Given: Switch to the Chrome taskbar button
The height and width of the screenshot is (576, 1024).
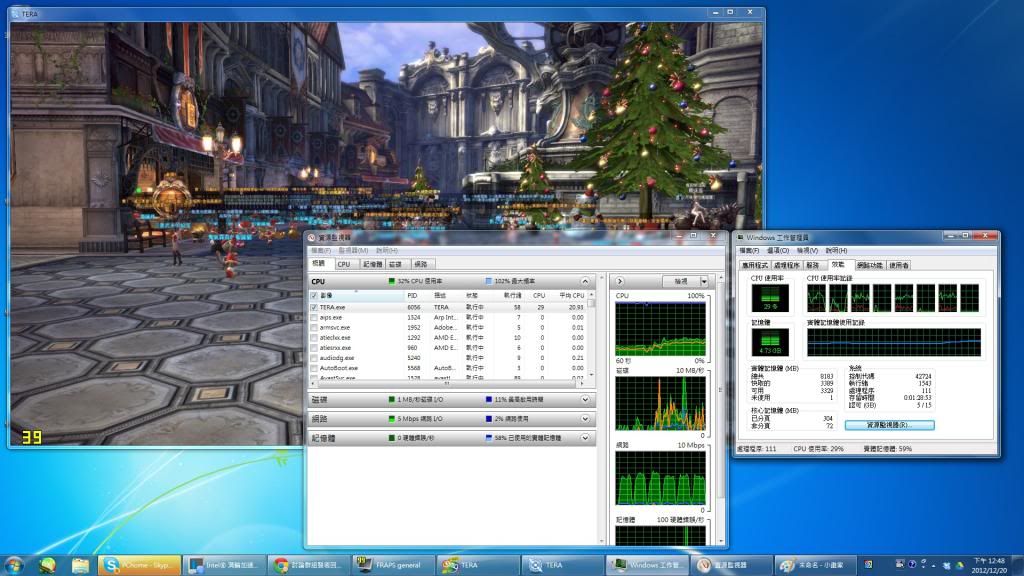Looking at the screenshot, I should pos(309,565).
